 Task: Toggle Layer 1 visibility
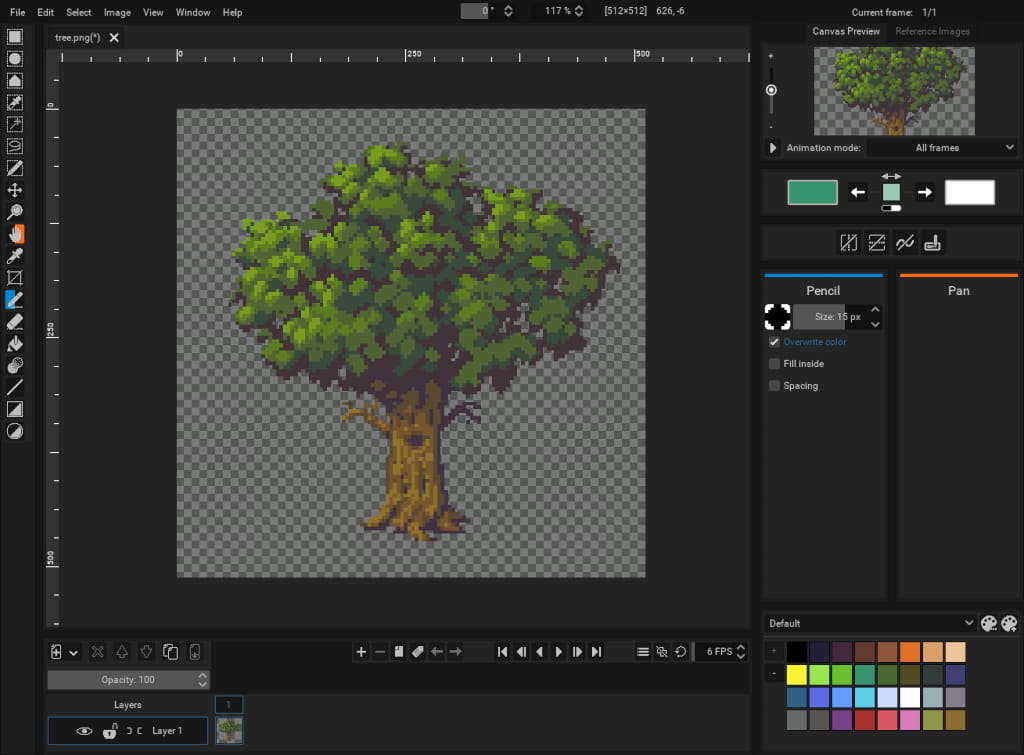[x=84, y=731]
